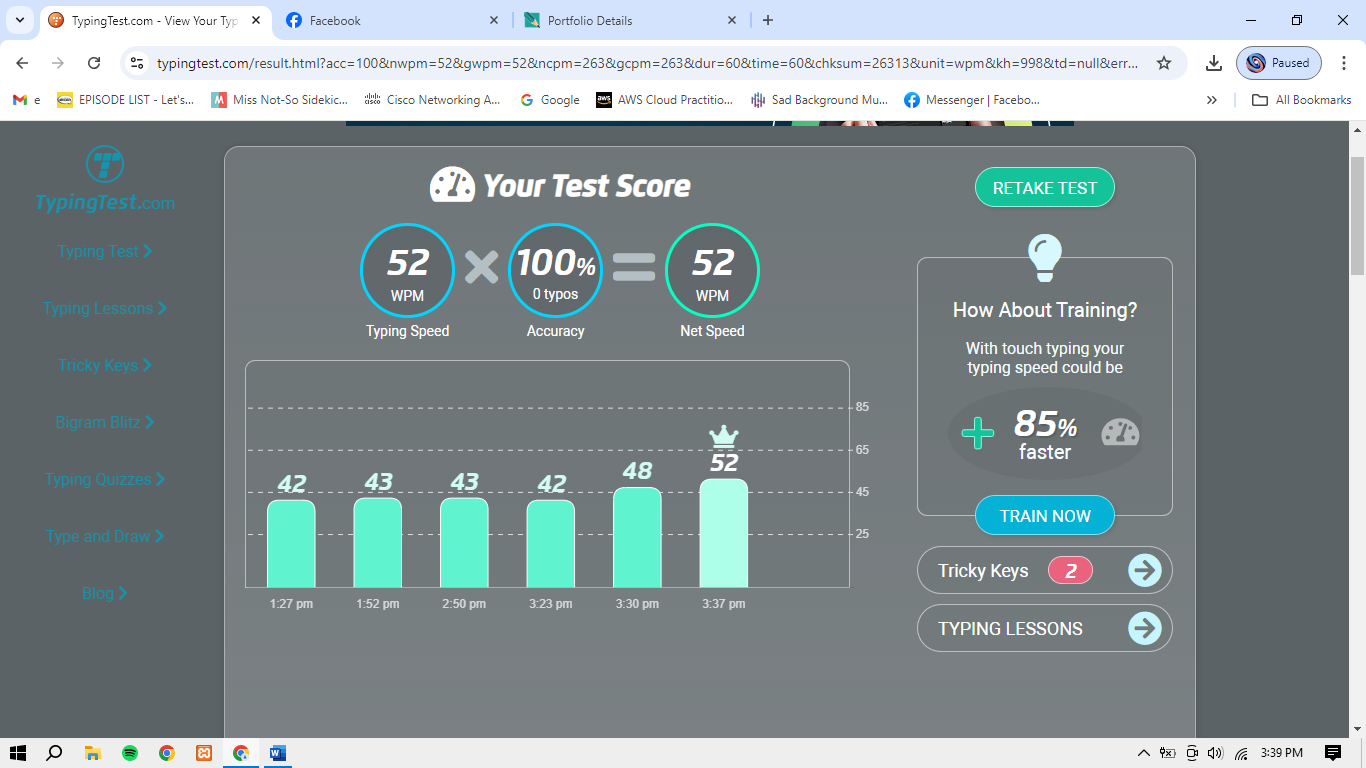Image resolution: width=1366 pixels, height=768 pixels.
Task: Go to Tricky Keys in the sidebar
Action: (x=105, y=366)
